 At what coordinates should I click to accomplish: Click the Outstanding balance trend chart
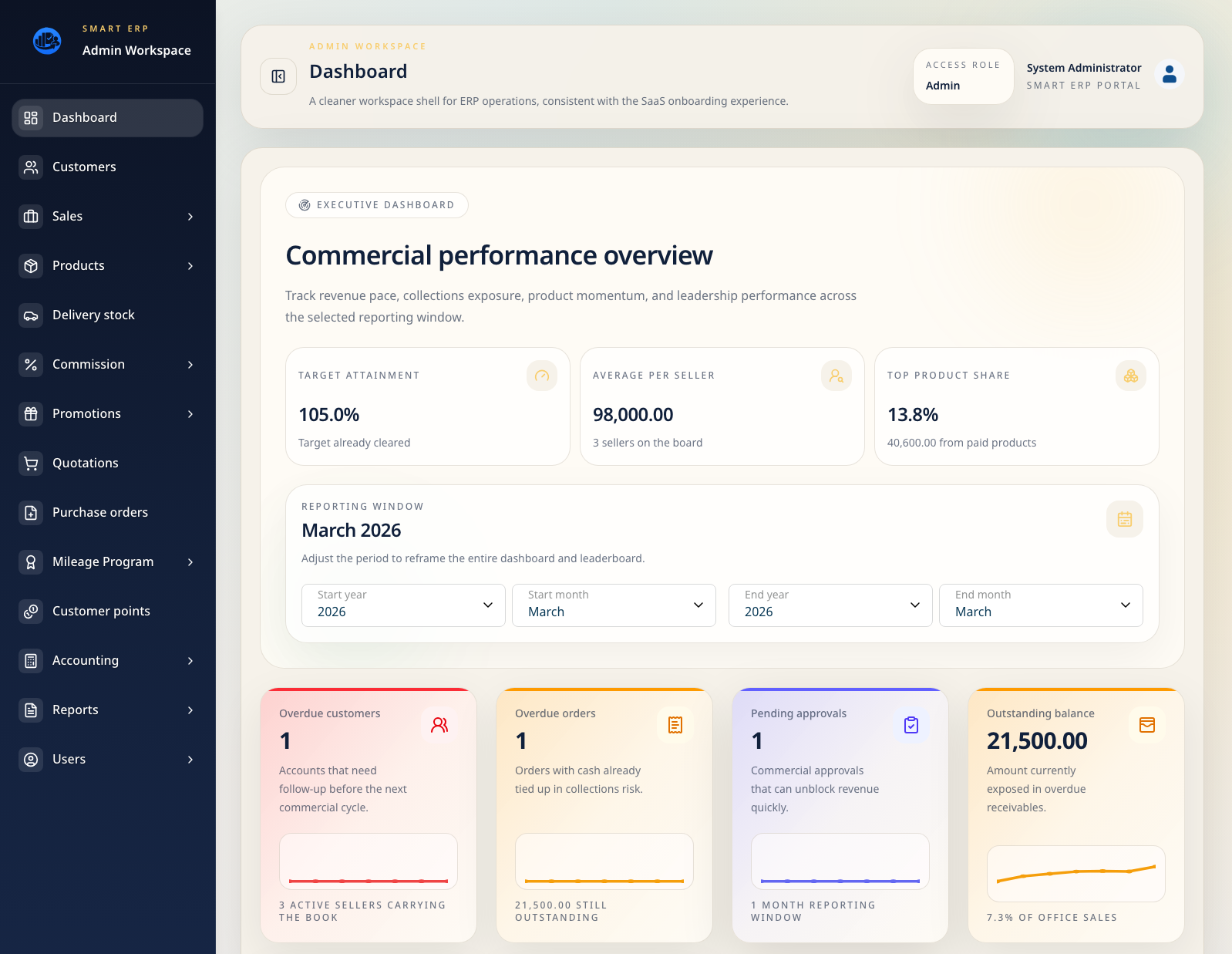pos(1075,874)
